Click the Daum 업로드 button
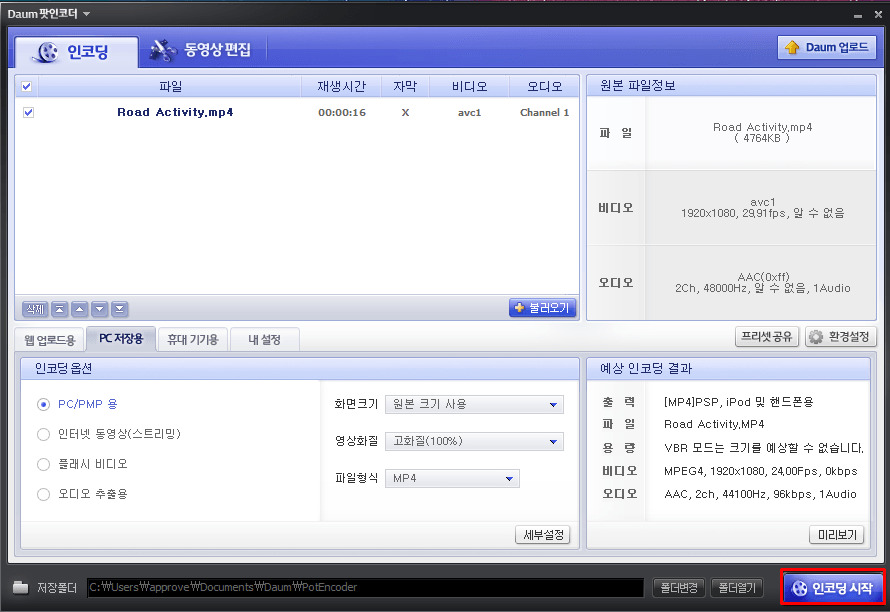 tap(826, 48)
